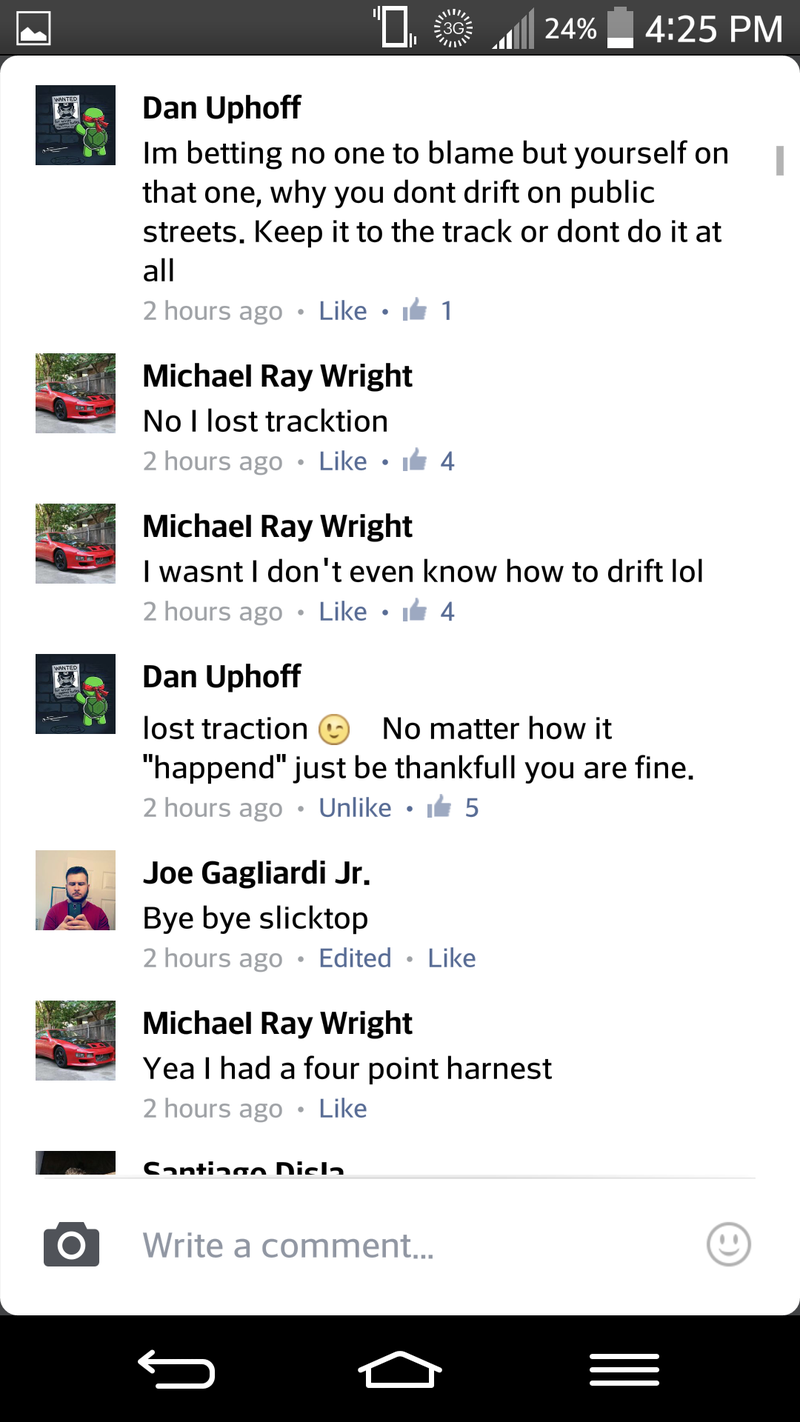
Task: Open the picture notification in status bar
Action: pyautogui.click(x=33, y=30)
